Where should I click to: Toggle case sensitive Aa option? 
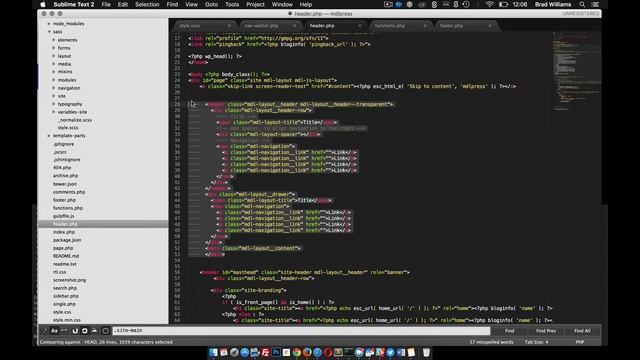54,331
